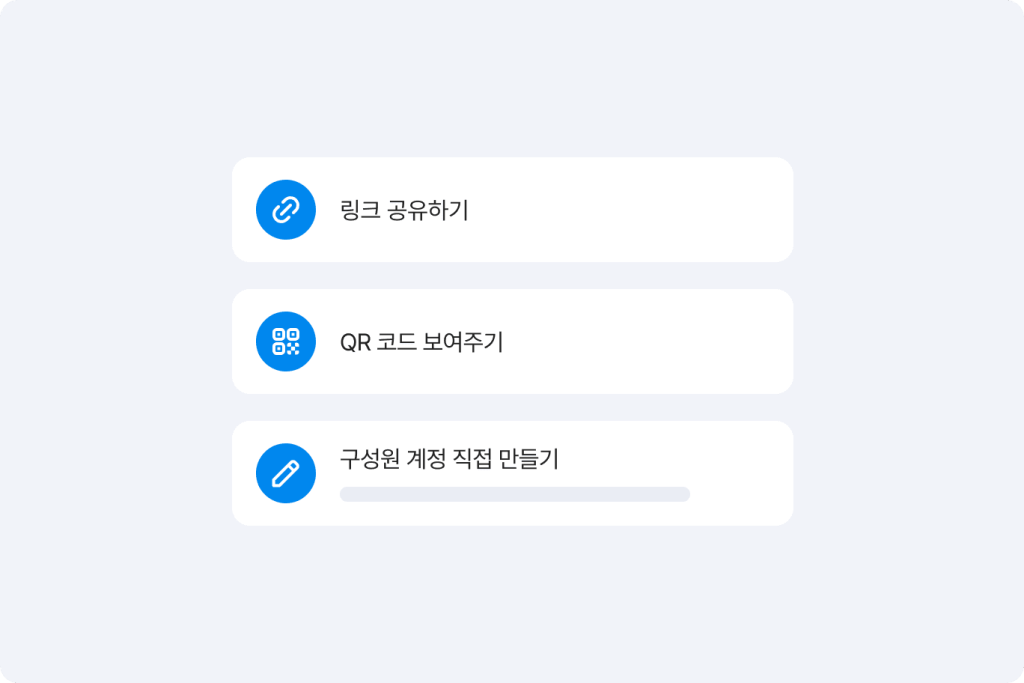Image resolution: width=1024 pixels, height=683 pixels.
Task: Tap the QR icon beside QR 코드 보여주기
Action: tap(286, 342)
